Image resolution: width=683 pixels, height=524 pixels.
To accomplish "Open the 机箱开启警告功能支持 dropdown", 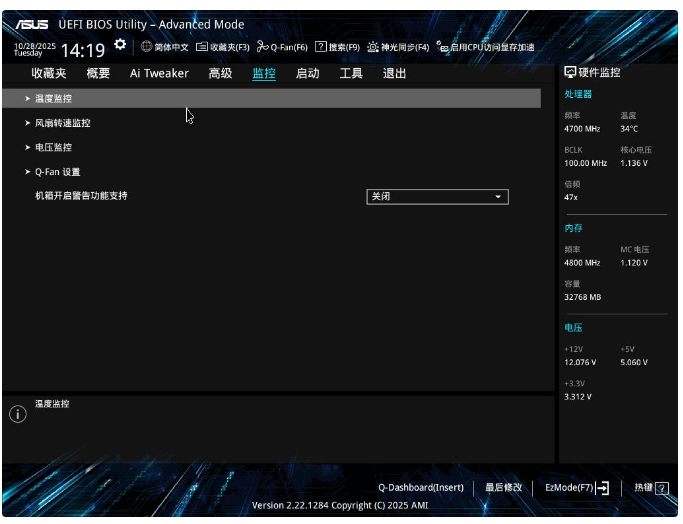I will point(437,197).
